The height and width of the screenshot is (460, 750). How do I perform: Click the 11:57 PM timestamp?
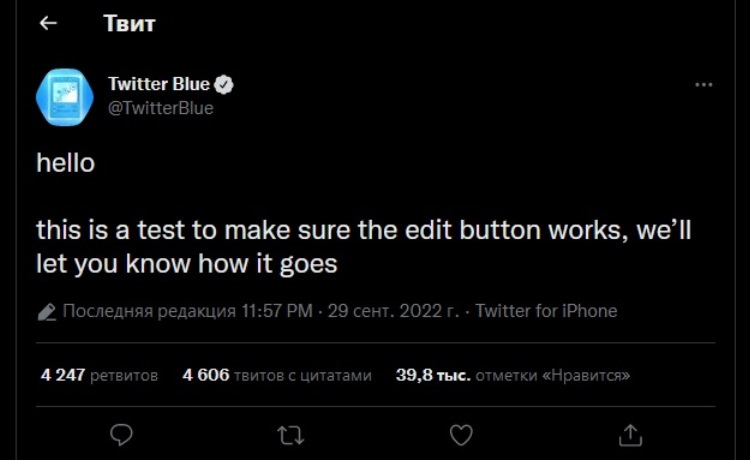(x=277, y=311)
